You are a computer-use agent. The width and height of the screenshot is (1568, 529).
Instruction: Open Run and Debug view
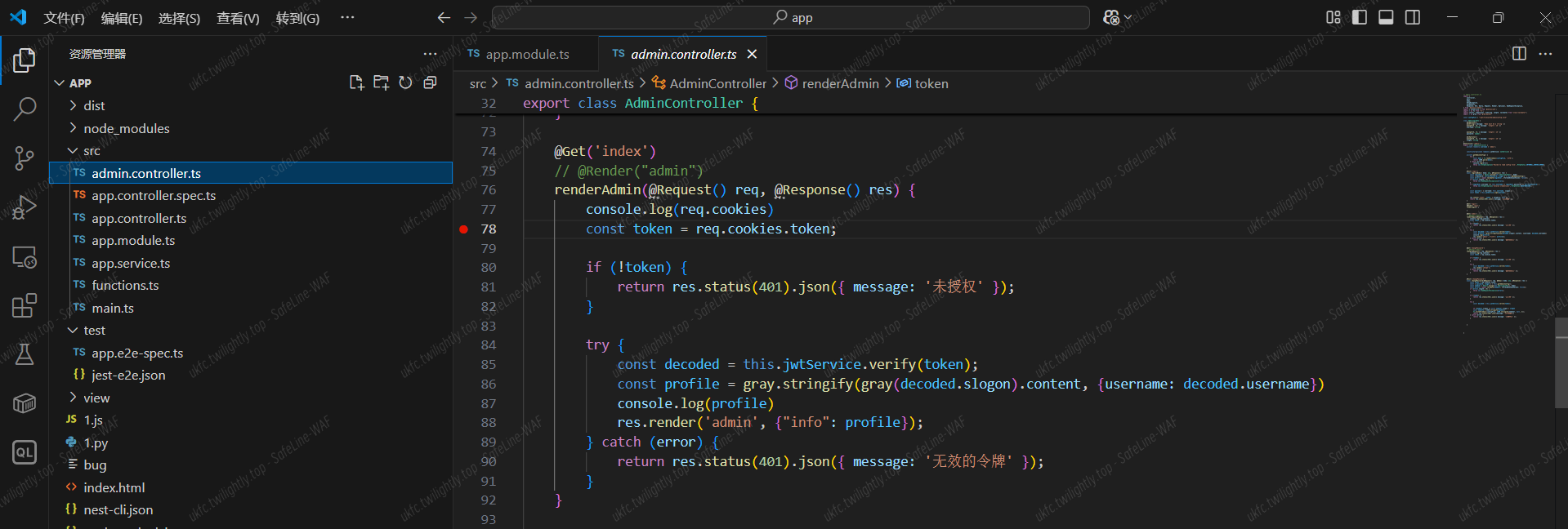pos(25,207)
